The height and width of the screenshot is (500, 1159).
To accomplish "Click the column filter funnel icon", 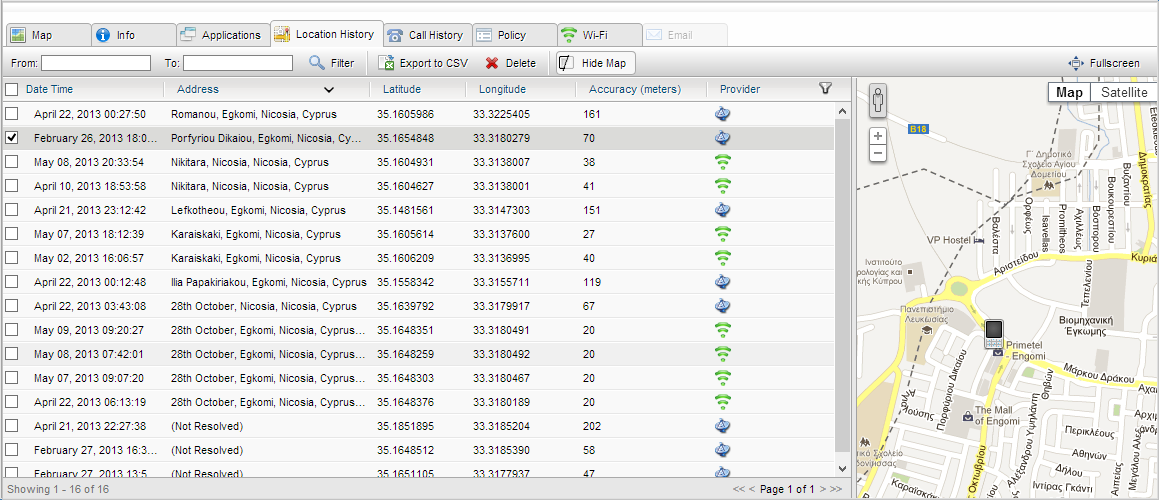I will point(826,89).
